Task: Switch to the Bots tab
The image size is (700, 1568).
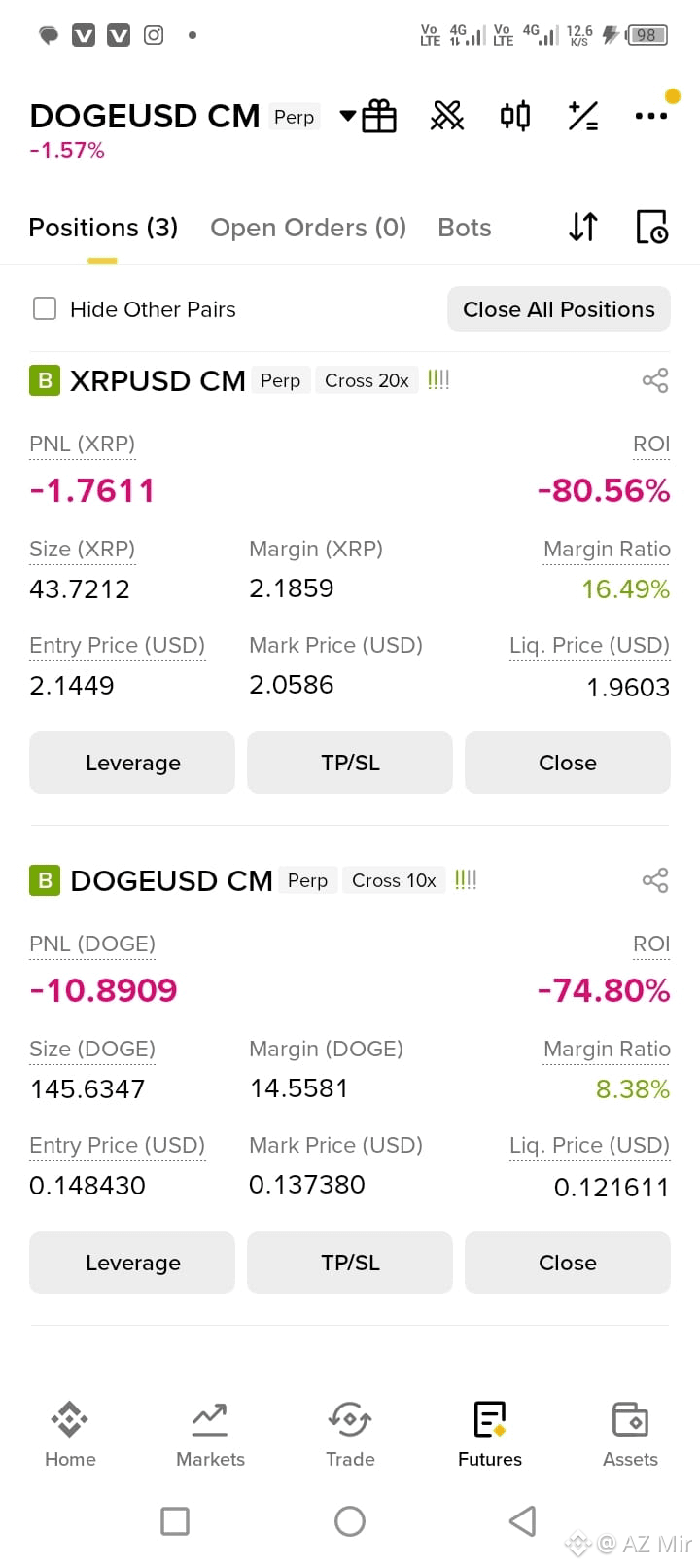Action: [465, 228]
